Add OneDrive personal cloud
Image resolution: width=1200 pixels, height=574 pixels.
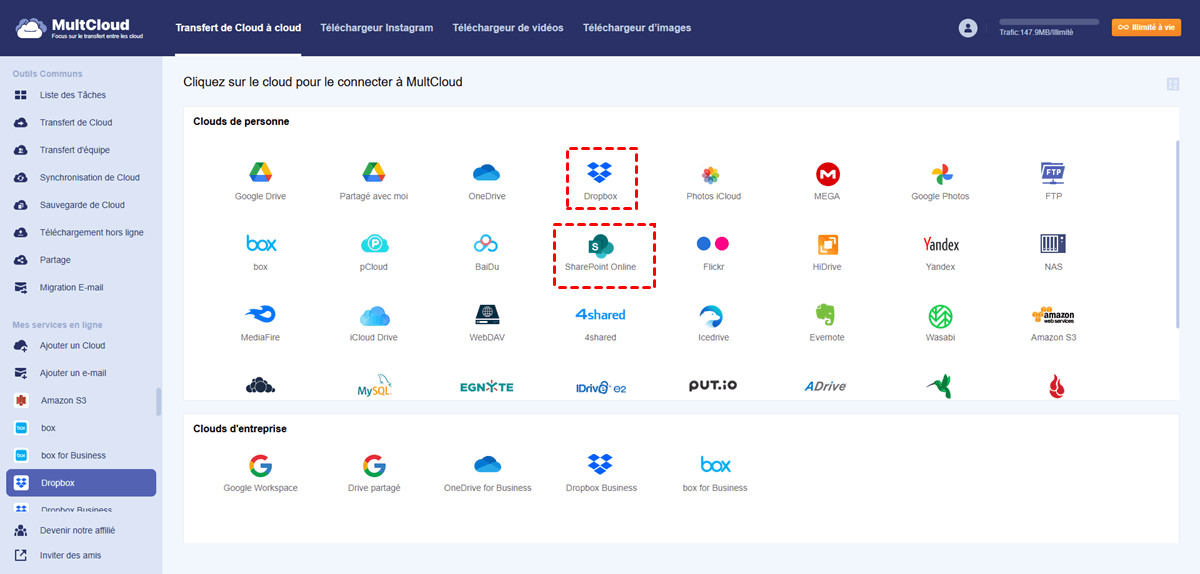[487, 174]
